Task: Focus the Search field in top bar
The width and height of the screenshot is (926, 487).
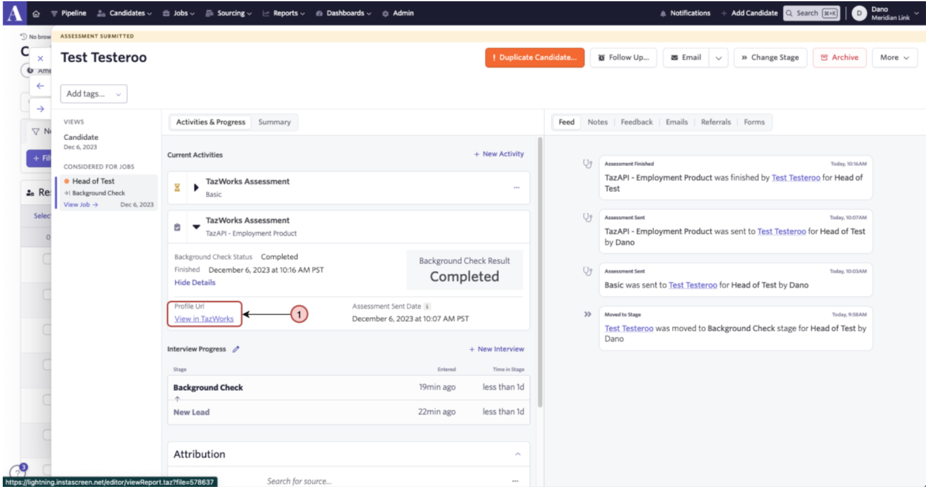Action: pyautogui.click(x=811, y=13)
